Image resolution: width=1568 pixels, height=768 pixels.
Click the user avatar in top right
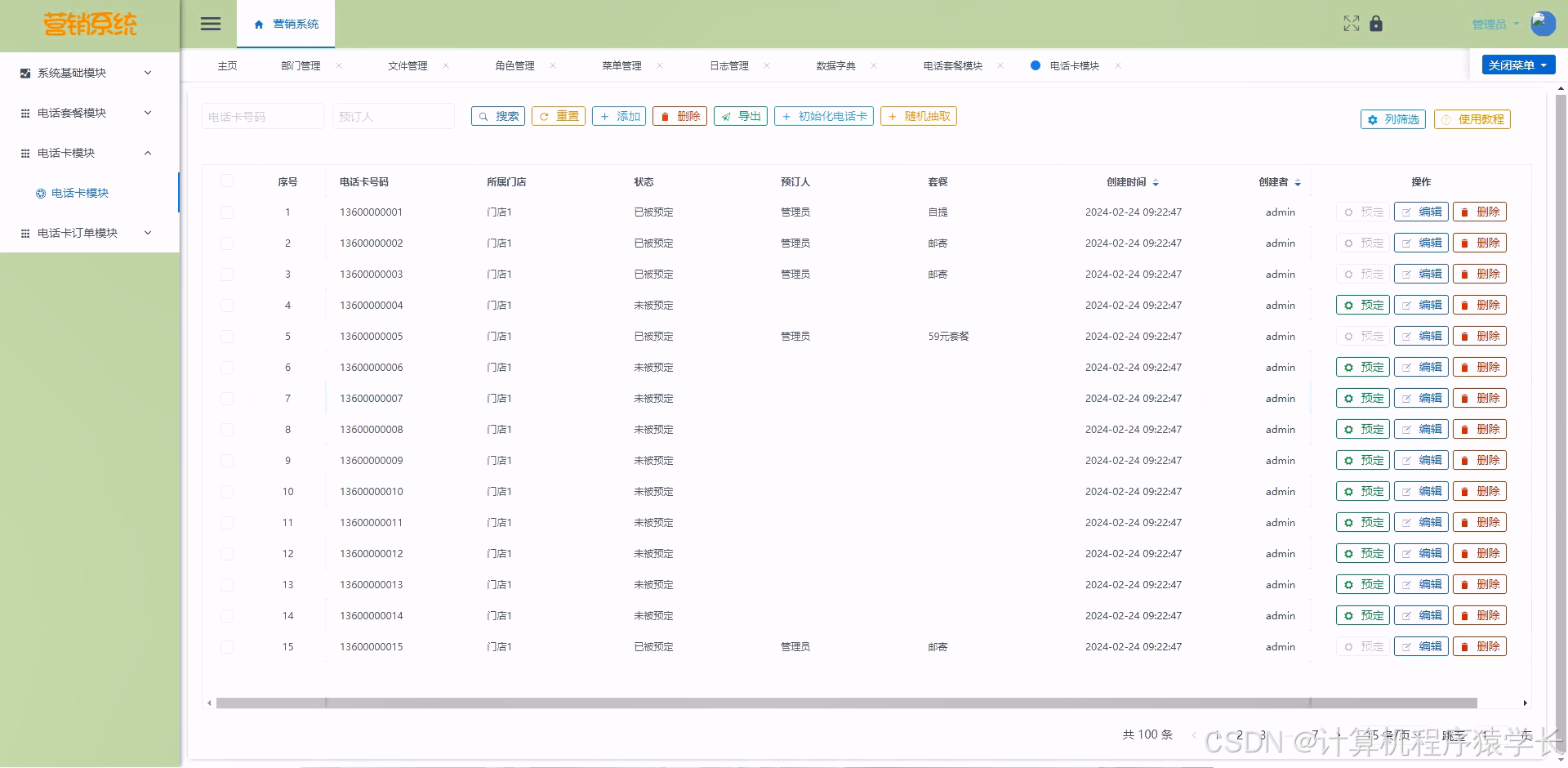1543,24
